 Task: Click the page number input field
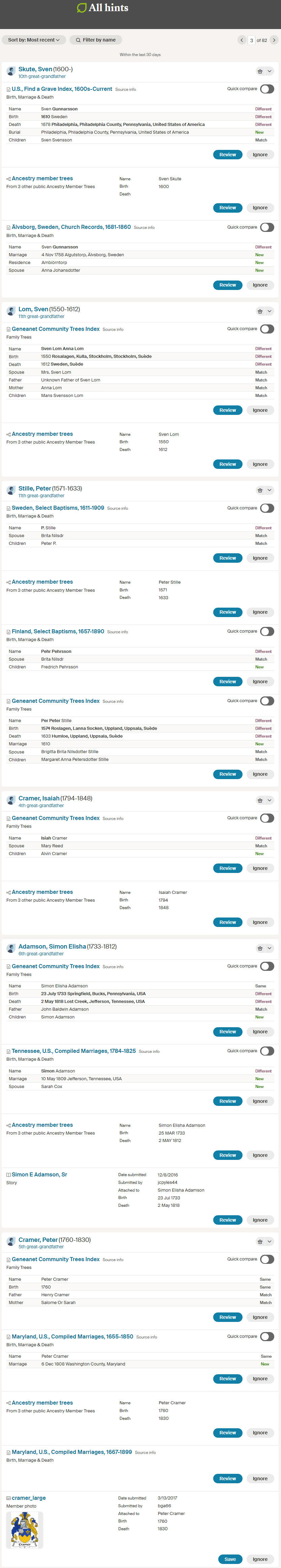point(251,40)
